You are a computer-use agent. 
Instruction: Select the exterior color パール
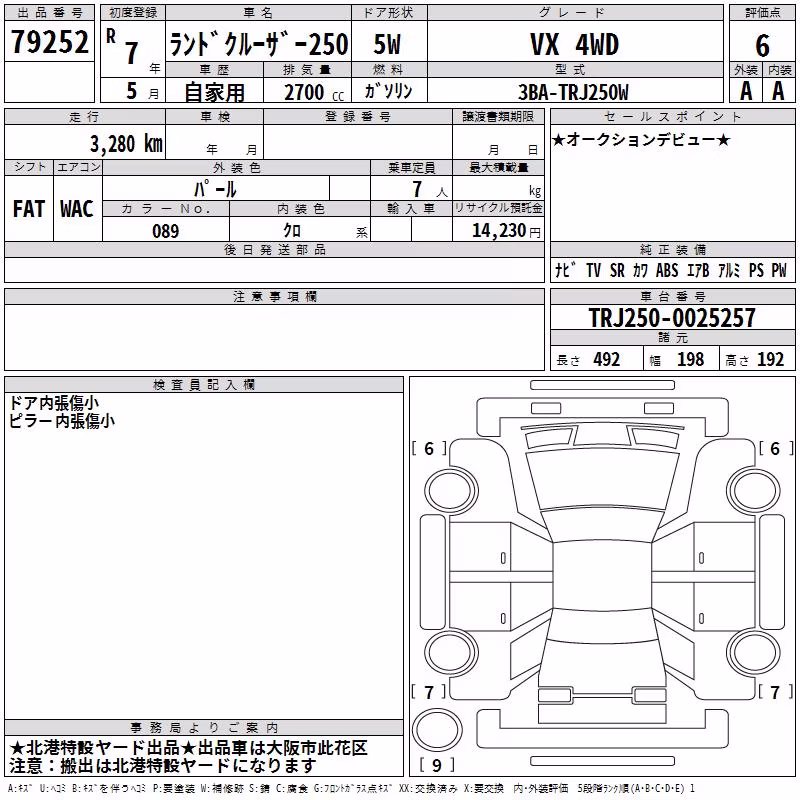tap(215, 189)
